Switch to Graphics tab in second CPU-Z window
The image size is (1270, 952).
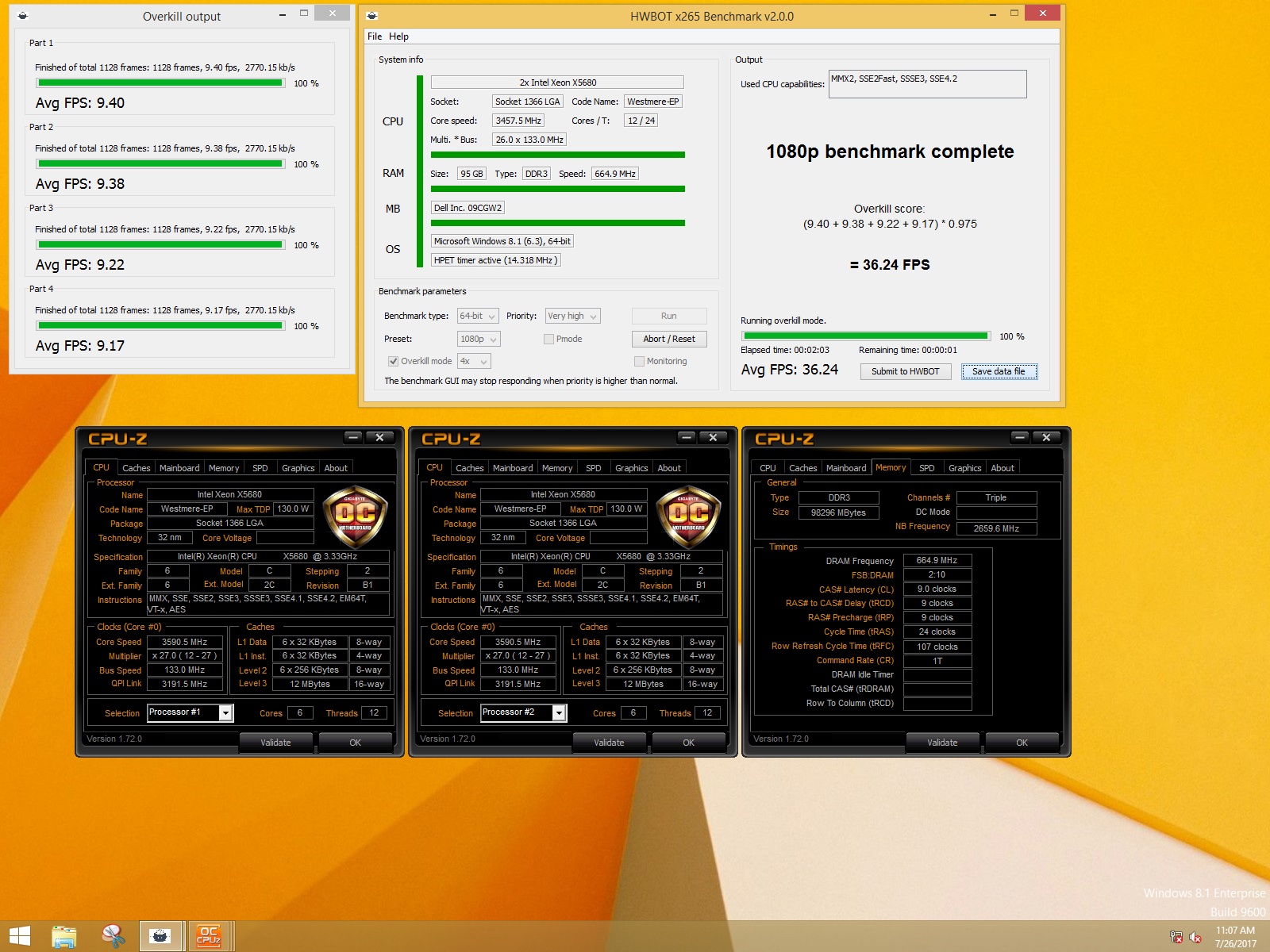[632, 468]
